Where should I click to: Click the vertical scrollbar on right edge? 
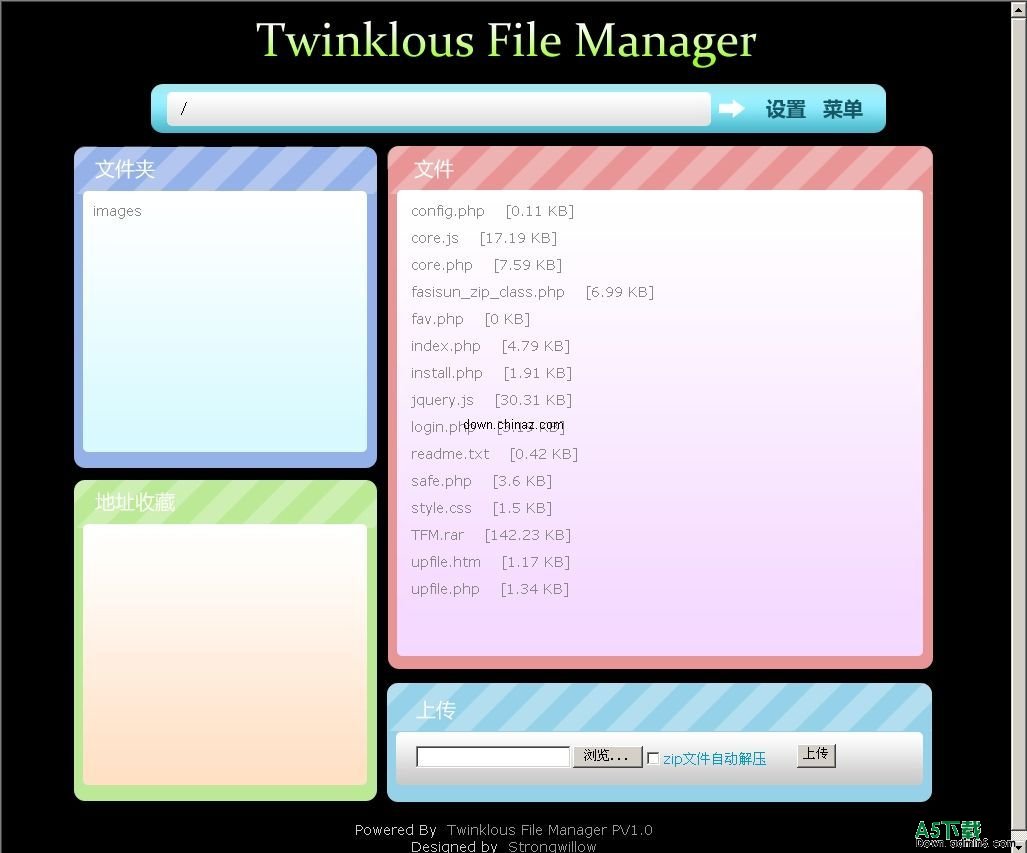coord(1019,426)
